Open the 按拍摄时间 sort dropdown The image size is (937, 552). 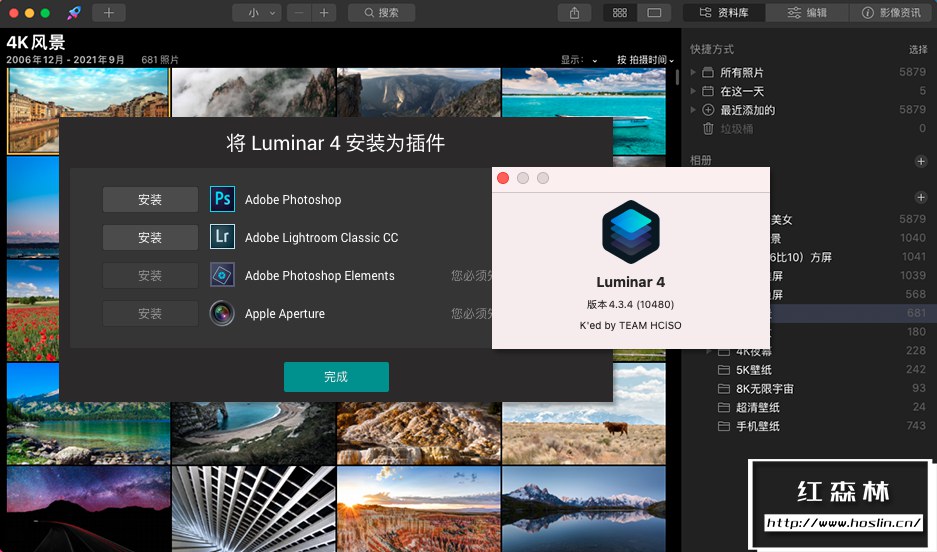[x=645, y=60]
